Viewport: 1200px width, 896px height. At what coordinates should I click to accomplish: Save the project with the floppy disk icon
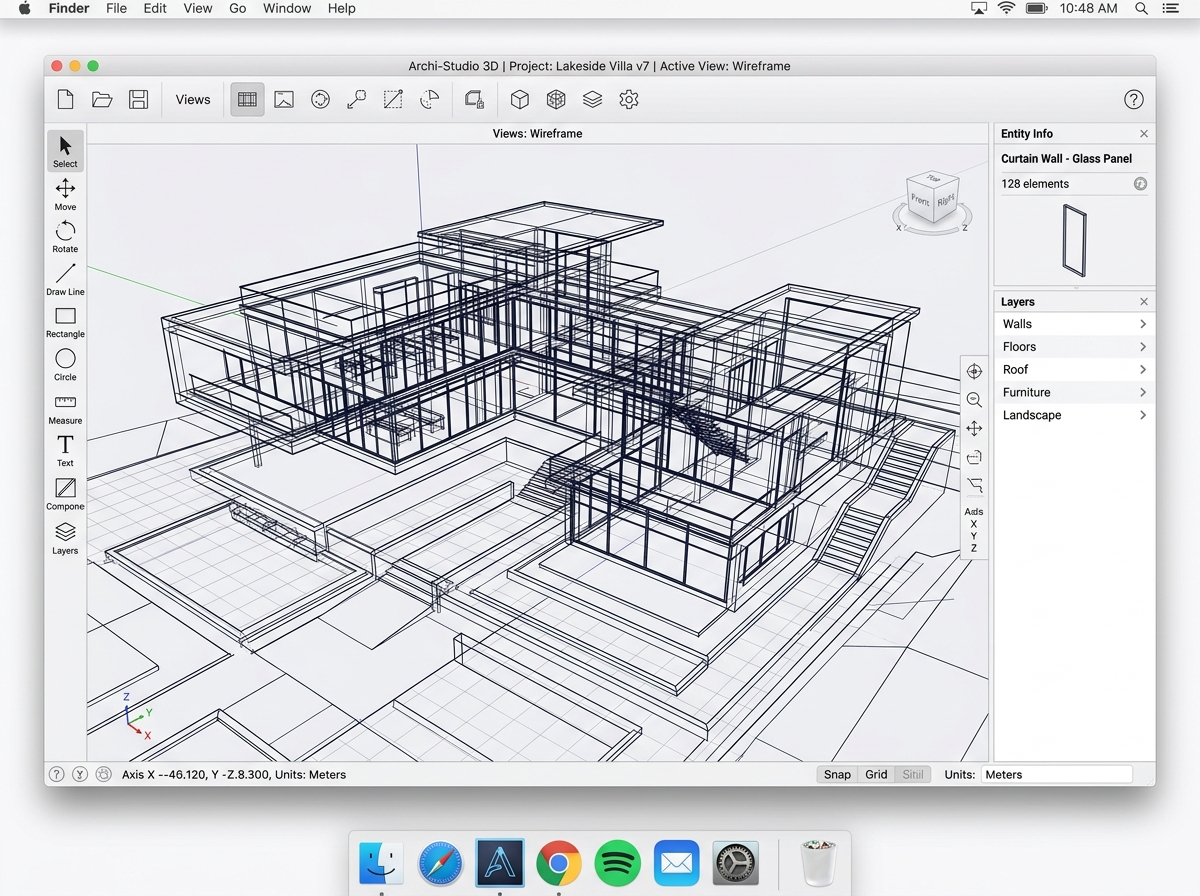(x=139, y=99)
